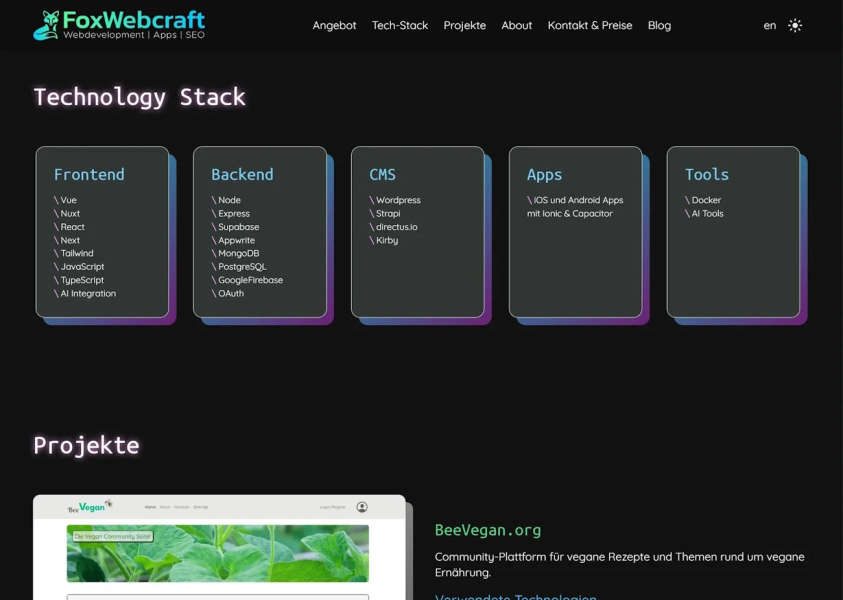Click the Apps card heading
The image size is (843, 600).
click(x=544, y=174)
